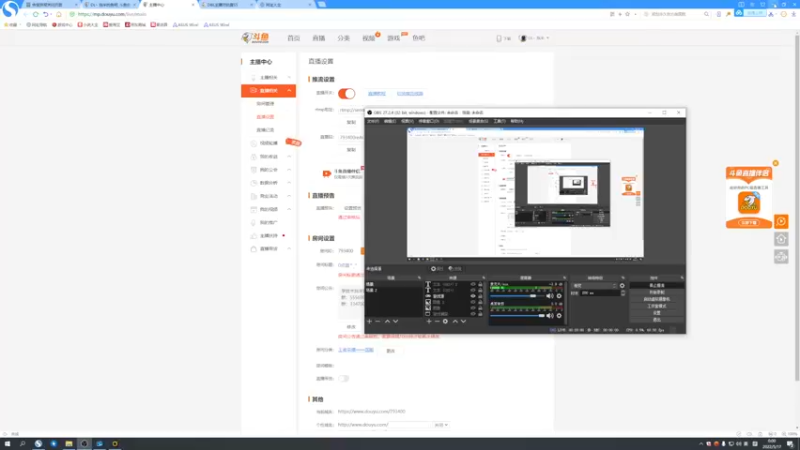Viewport: 800px width, 450px height.
Task: Toggle the gray switch below room category row
Action: tap(343, 379)
